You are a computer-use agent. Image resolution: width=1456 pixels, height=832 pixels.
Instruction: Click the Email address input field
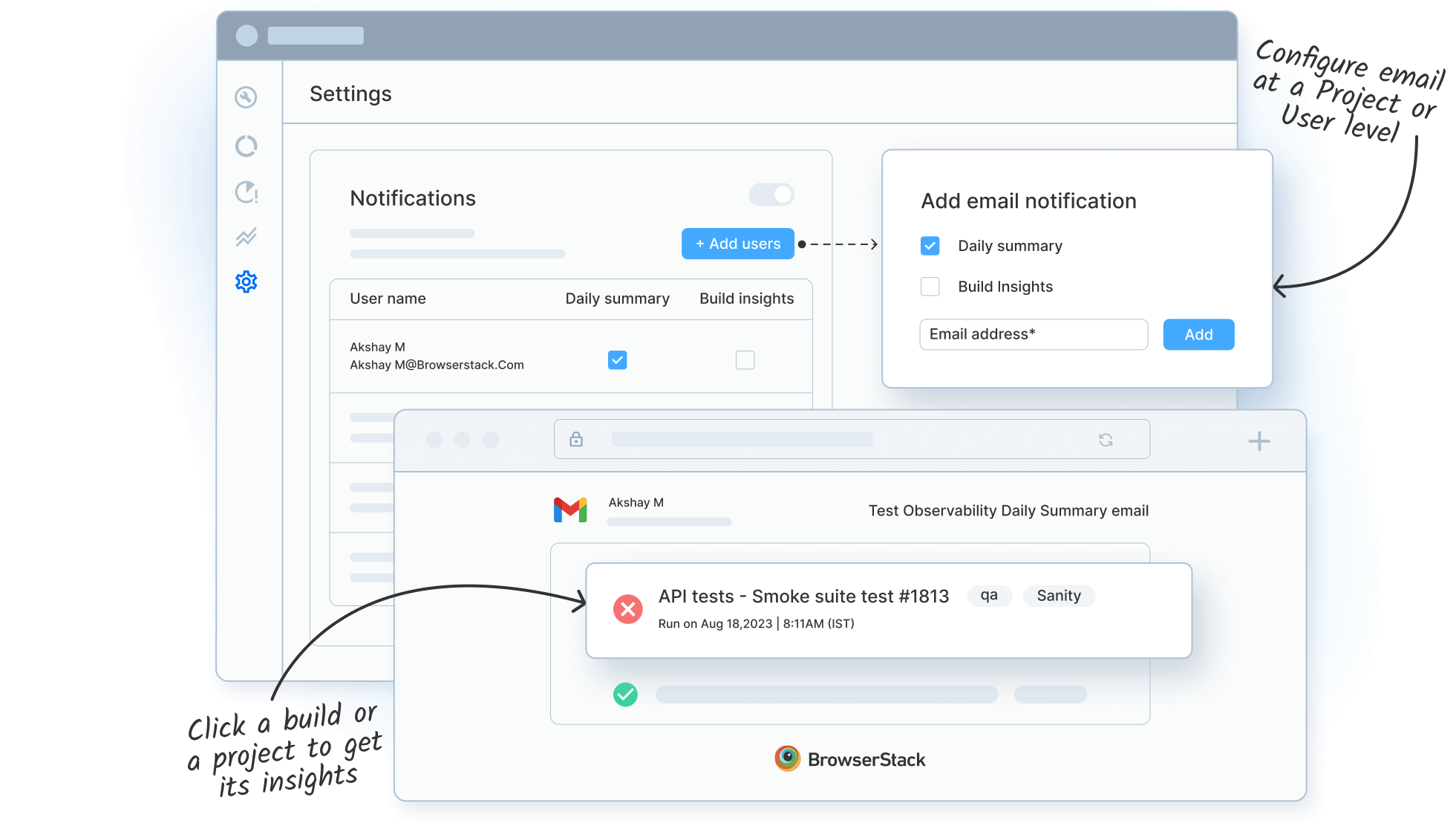click(x=1033, y=334)
